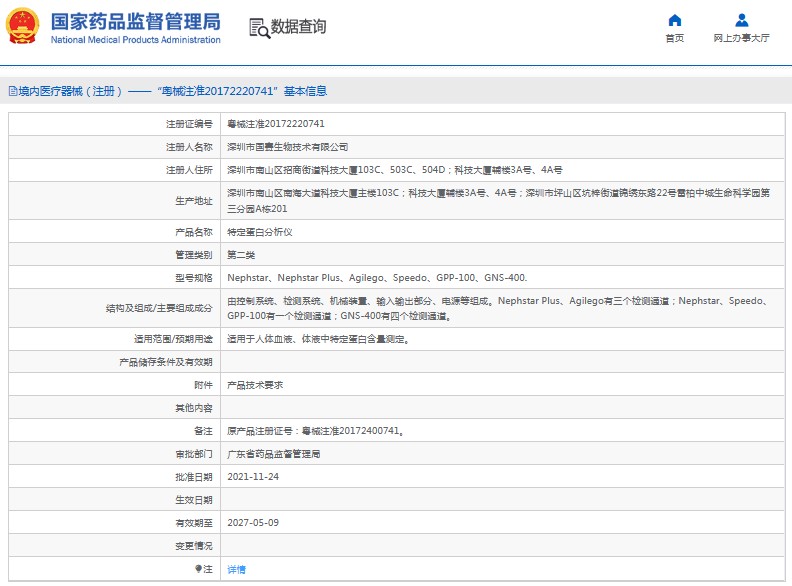This screenshot has width=792, height=586.
Task: Select the 注册人住所 address value
Action: (394, 170)
